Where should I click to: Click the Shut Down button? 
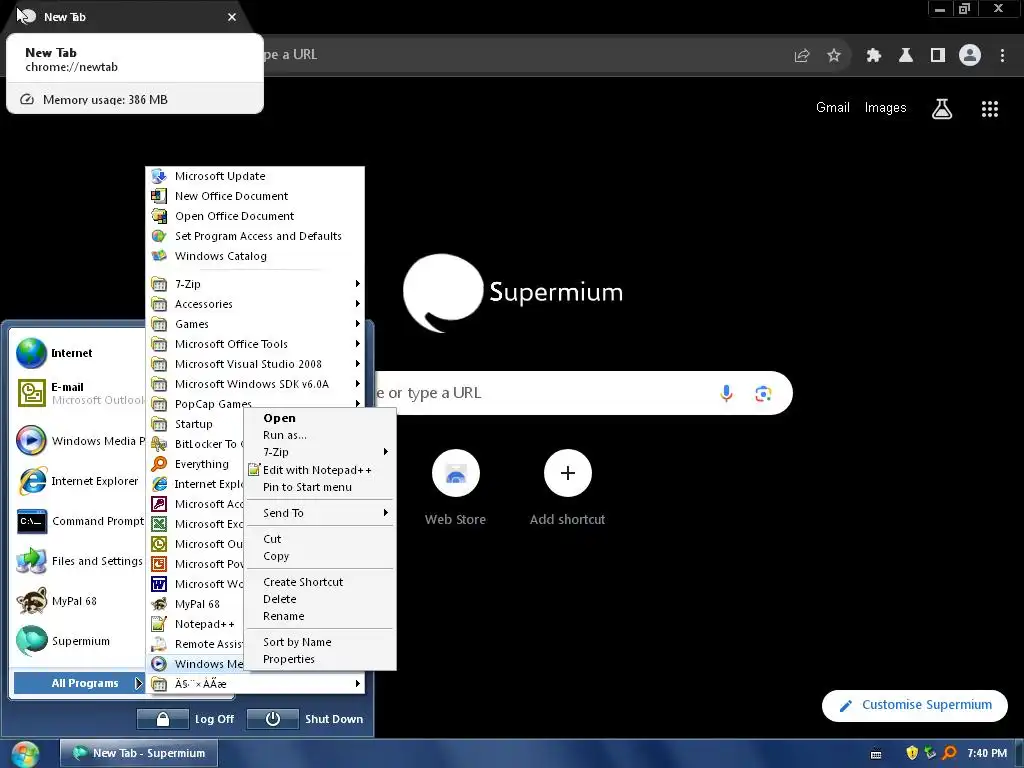tap(306, 719)
